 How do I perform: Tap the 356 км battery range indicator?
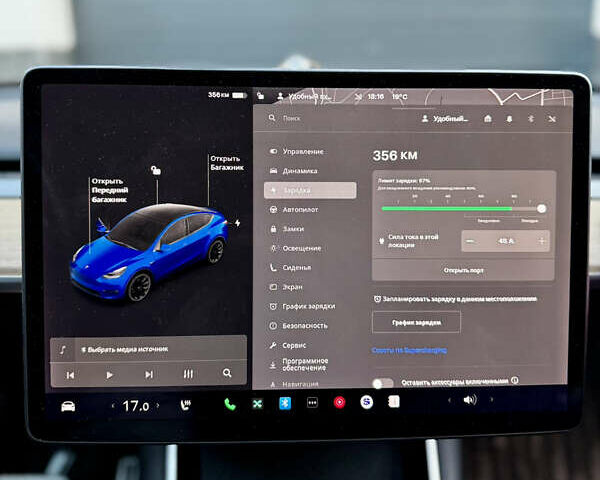[x=227, y=95]
